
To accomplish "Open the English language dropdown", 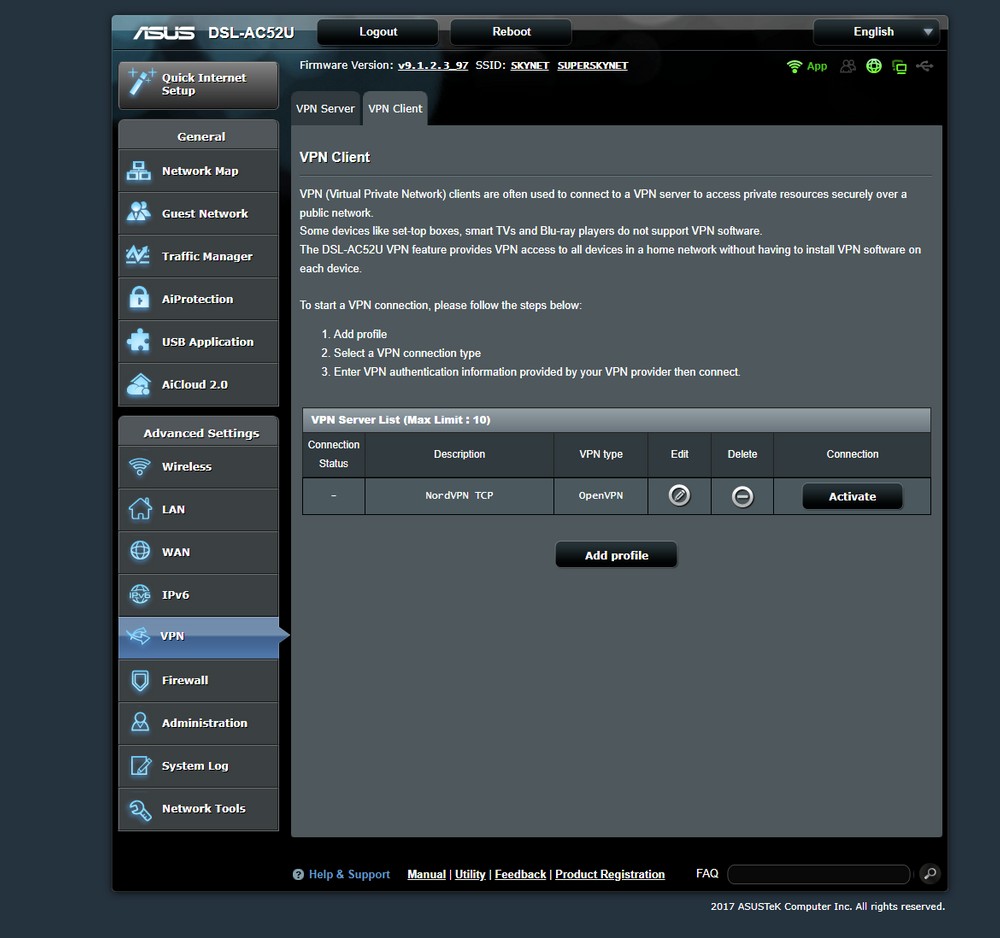I will coord(876,32).
